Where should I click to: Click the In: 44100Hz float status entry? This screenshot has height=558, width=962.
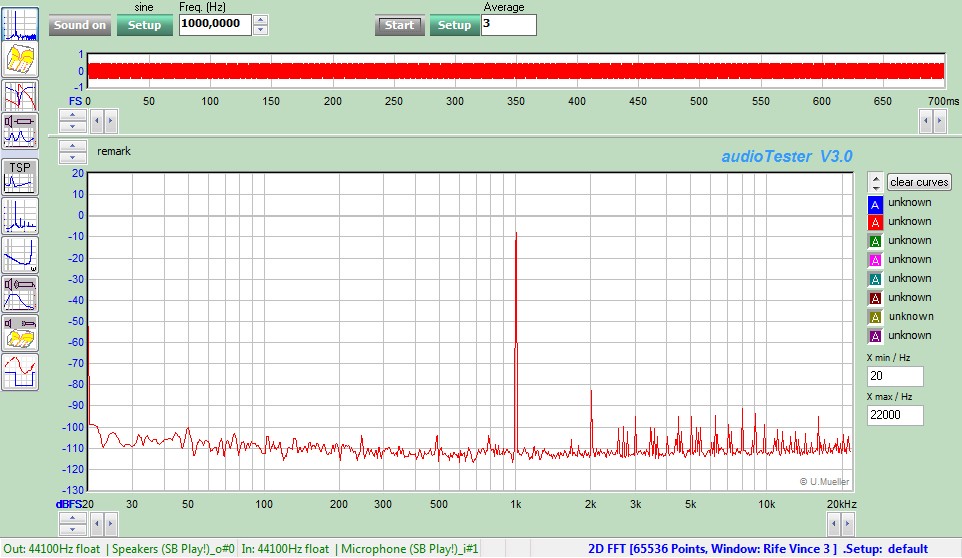tap(285, 549)
